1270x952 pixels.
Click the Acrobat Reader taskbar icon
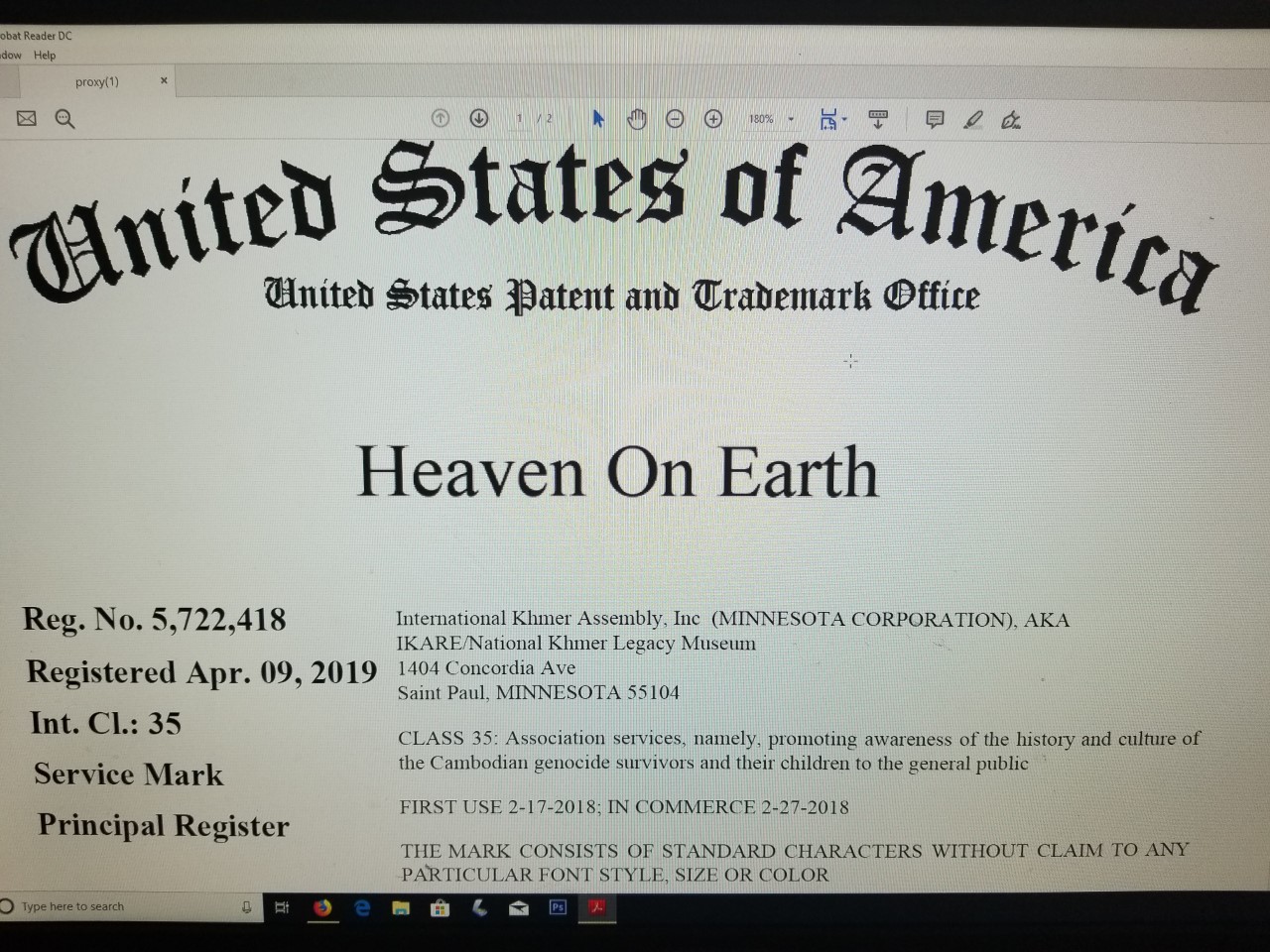coord(597,906)
